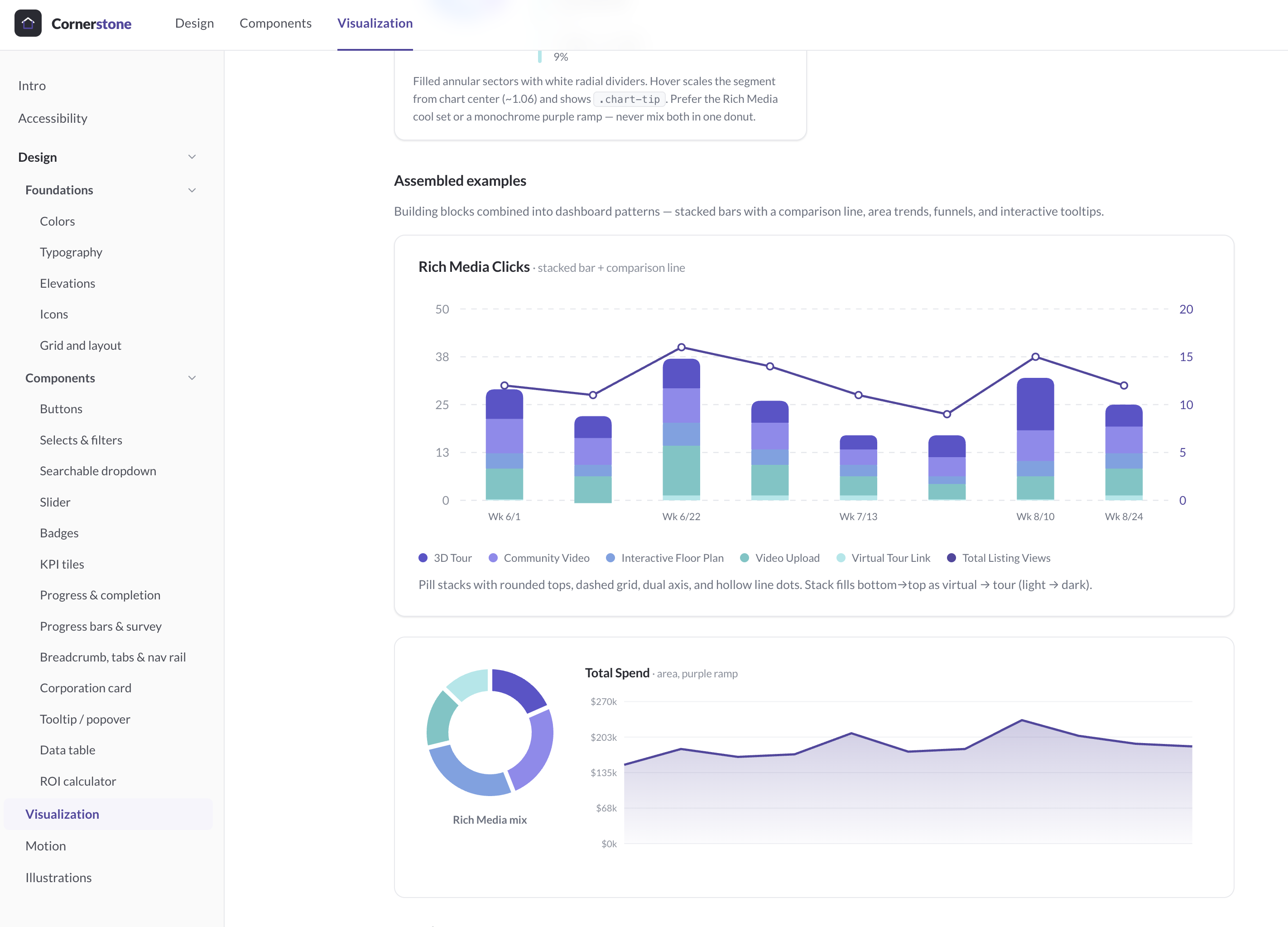Click the 3D Tour legend dot
This screenshot has height=927, width=1288.
(x=423, y=558)
